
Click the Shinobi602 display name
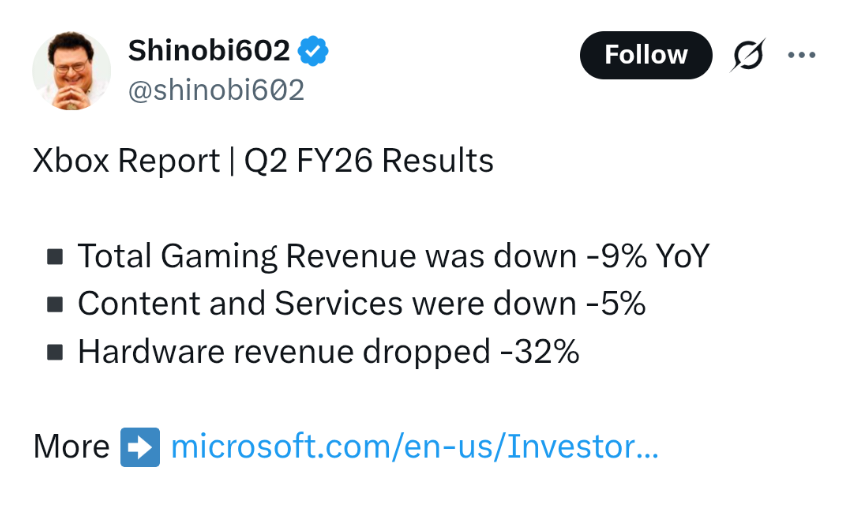click(209, 50)
